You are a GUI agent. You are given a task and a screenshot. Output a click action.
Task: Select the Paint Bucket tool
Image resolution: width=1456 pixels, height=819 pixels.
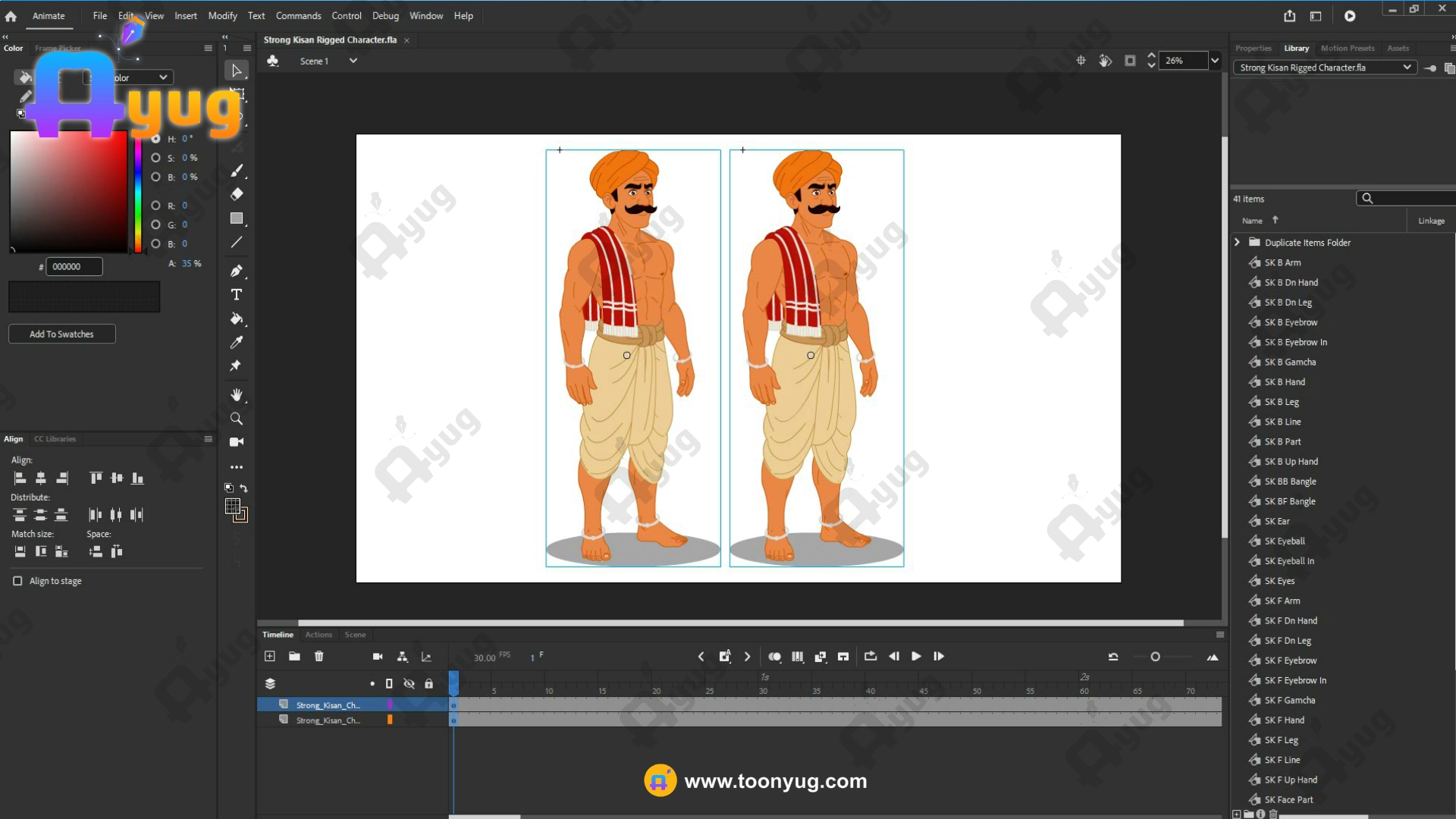coord(237,318)
